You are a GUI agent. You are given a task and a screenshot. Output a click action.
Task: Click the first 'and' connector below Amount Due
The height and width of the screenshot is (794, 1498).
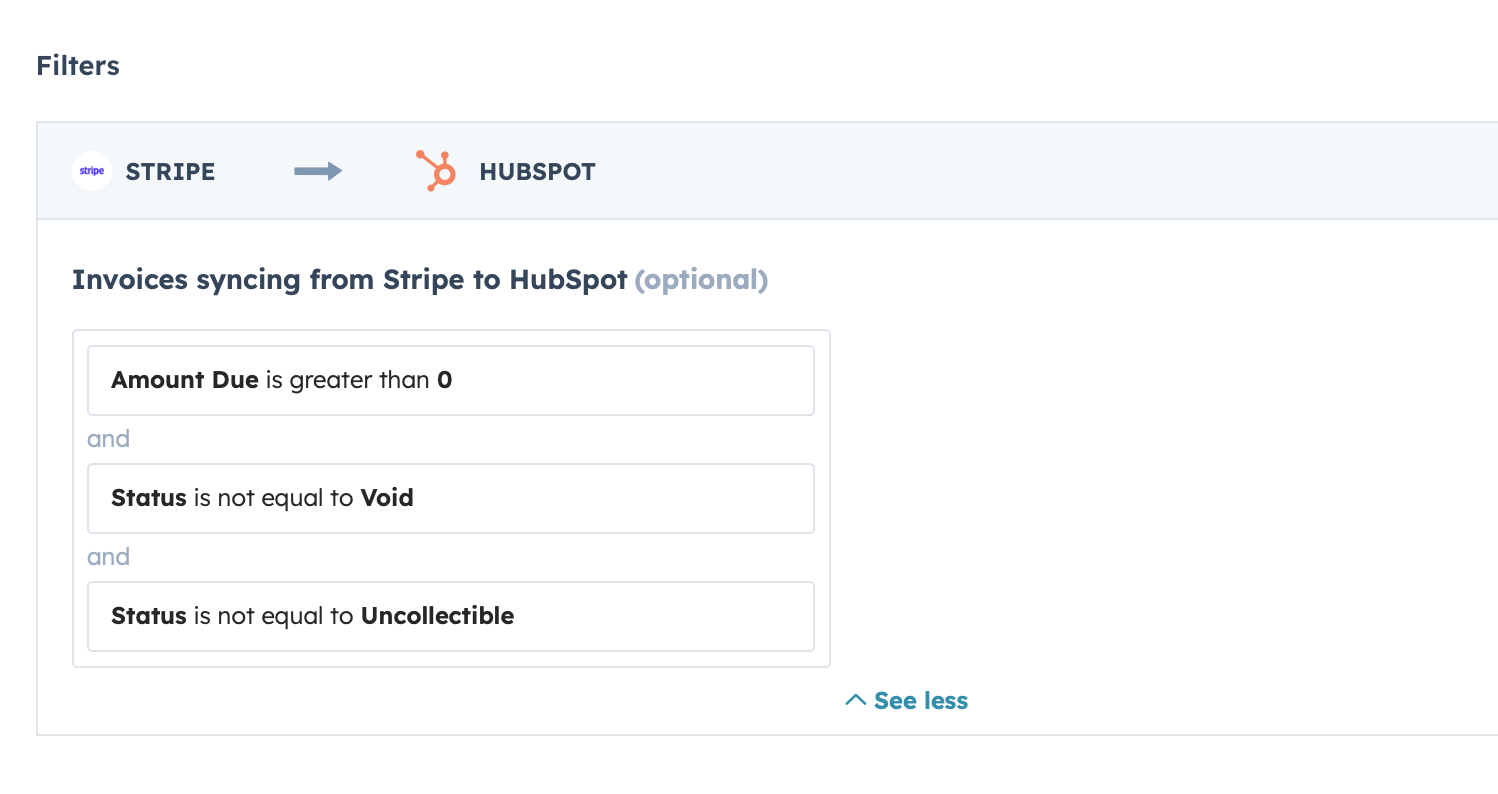pos(108,439)
